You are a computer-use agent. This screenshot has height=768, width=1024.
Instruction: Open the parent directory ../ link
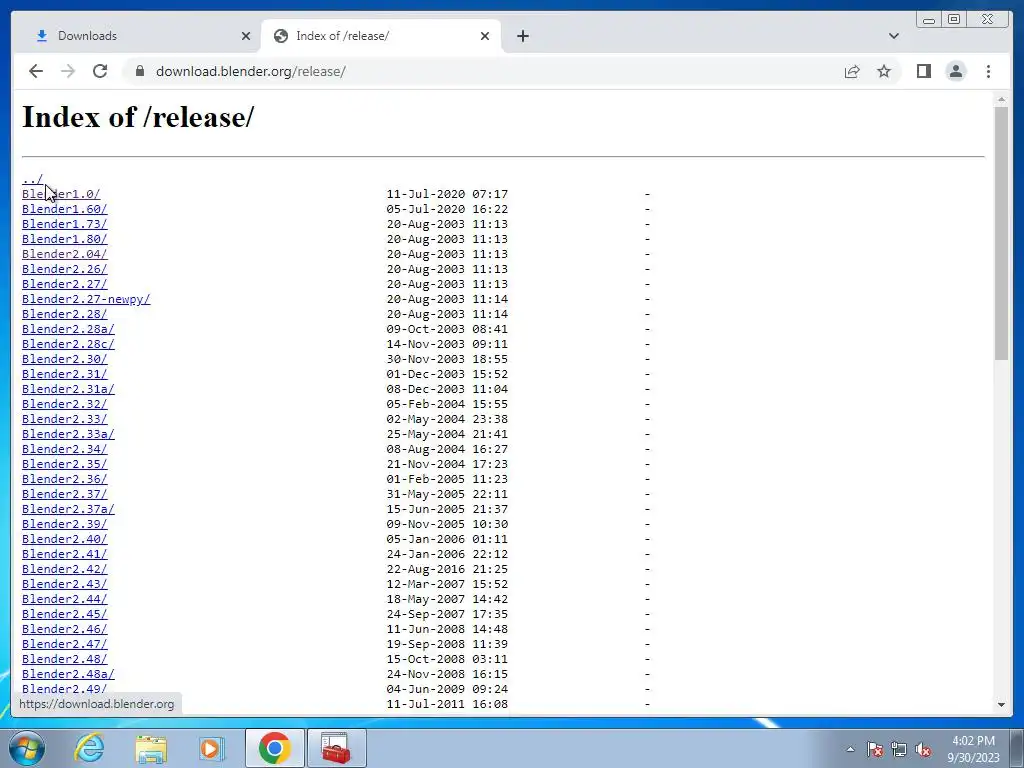32,179
